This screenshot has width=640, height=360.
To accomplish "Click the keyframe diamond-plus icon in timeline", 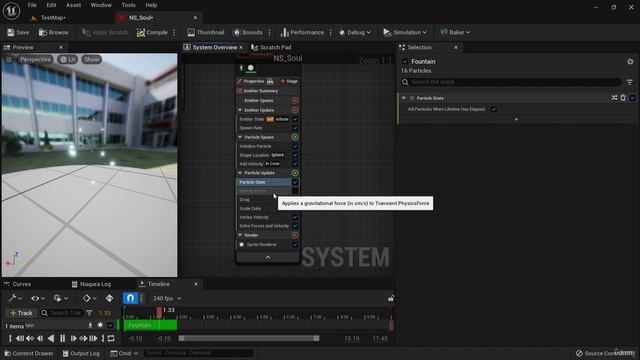I will coord(109,298).
